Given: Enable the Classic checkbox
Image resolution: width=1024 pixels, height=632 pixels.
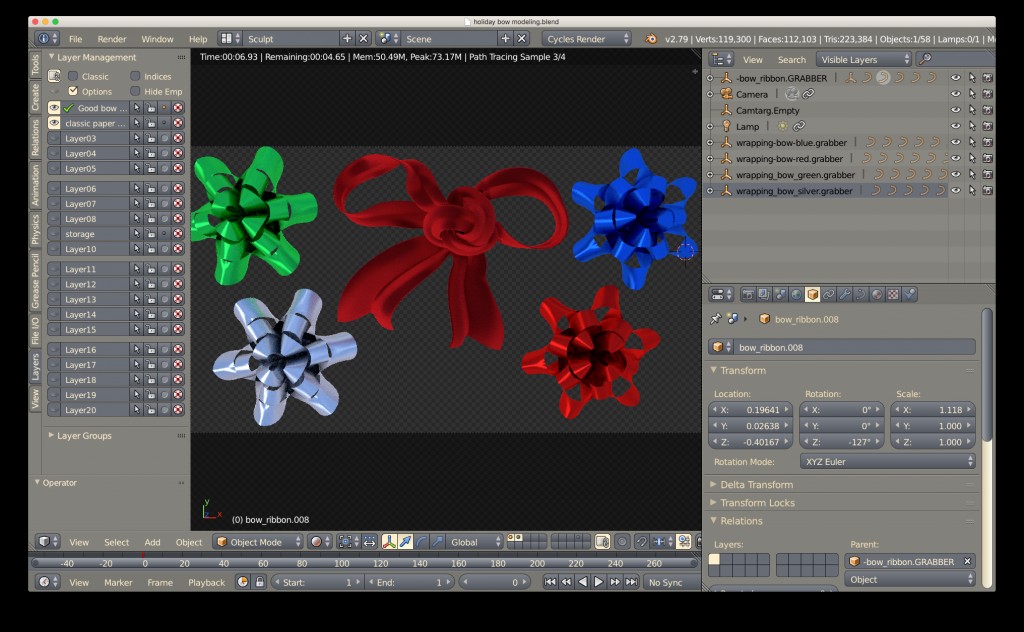Looking at the screenshot, I should [73, 76].
